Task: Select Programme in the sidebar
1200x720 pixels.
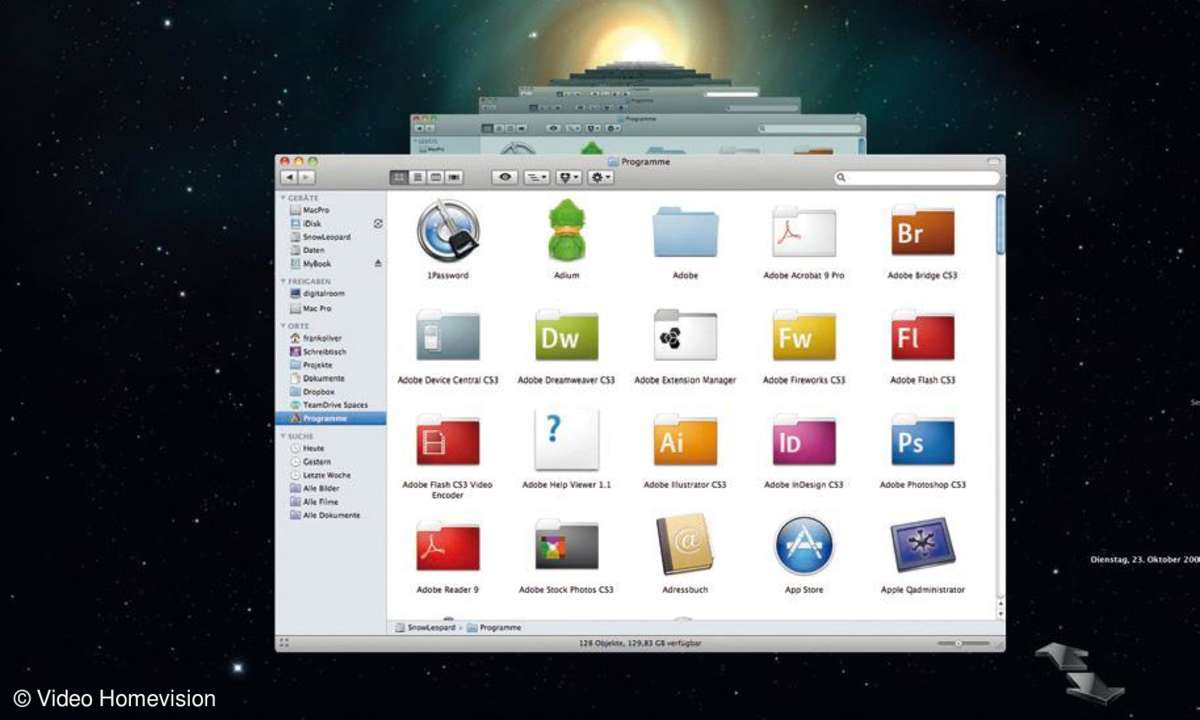Action: 330,418
